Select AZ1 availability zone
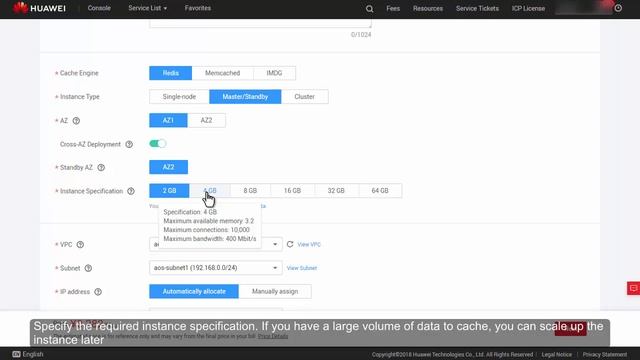 click(x=168, y=120)
